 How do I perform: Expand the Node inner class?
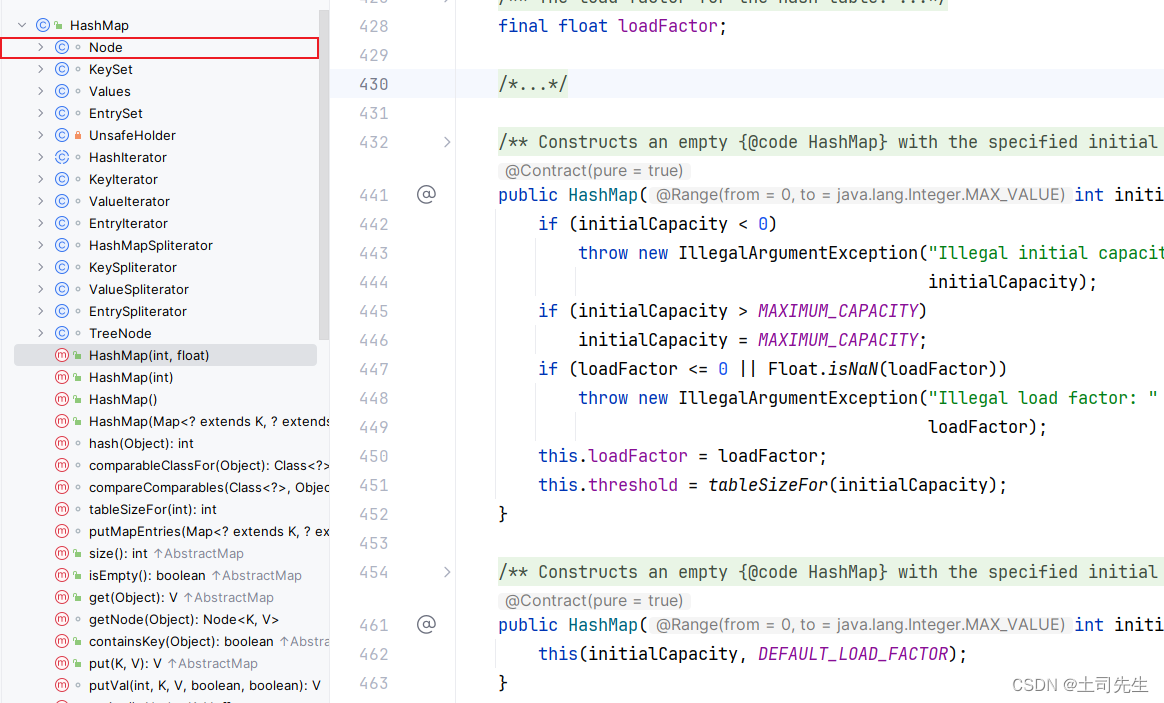[41, 48]
